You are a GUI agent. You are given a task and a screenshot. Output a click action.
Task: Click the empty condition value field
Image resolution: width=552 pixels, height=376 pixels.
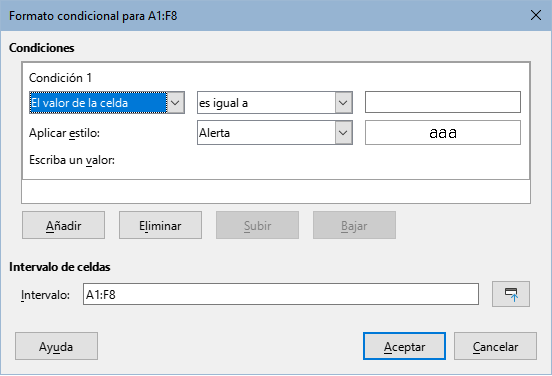coord(443,102)
